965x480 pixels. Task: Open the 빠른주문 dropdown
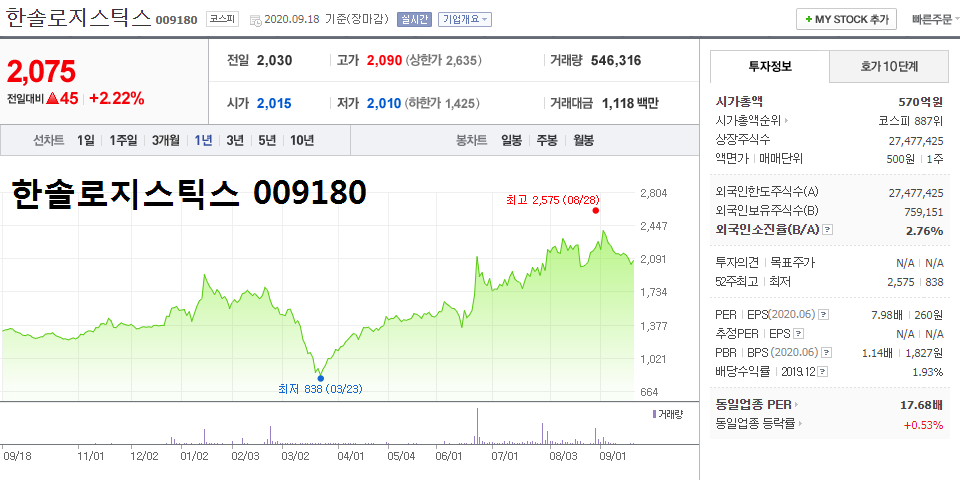(936, 20)
